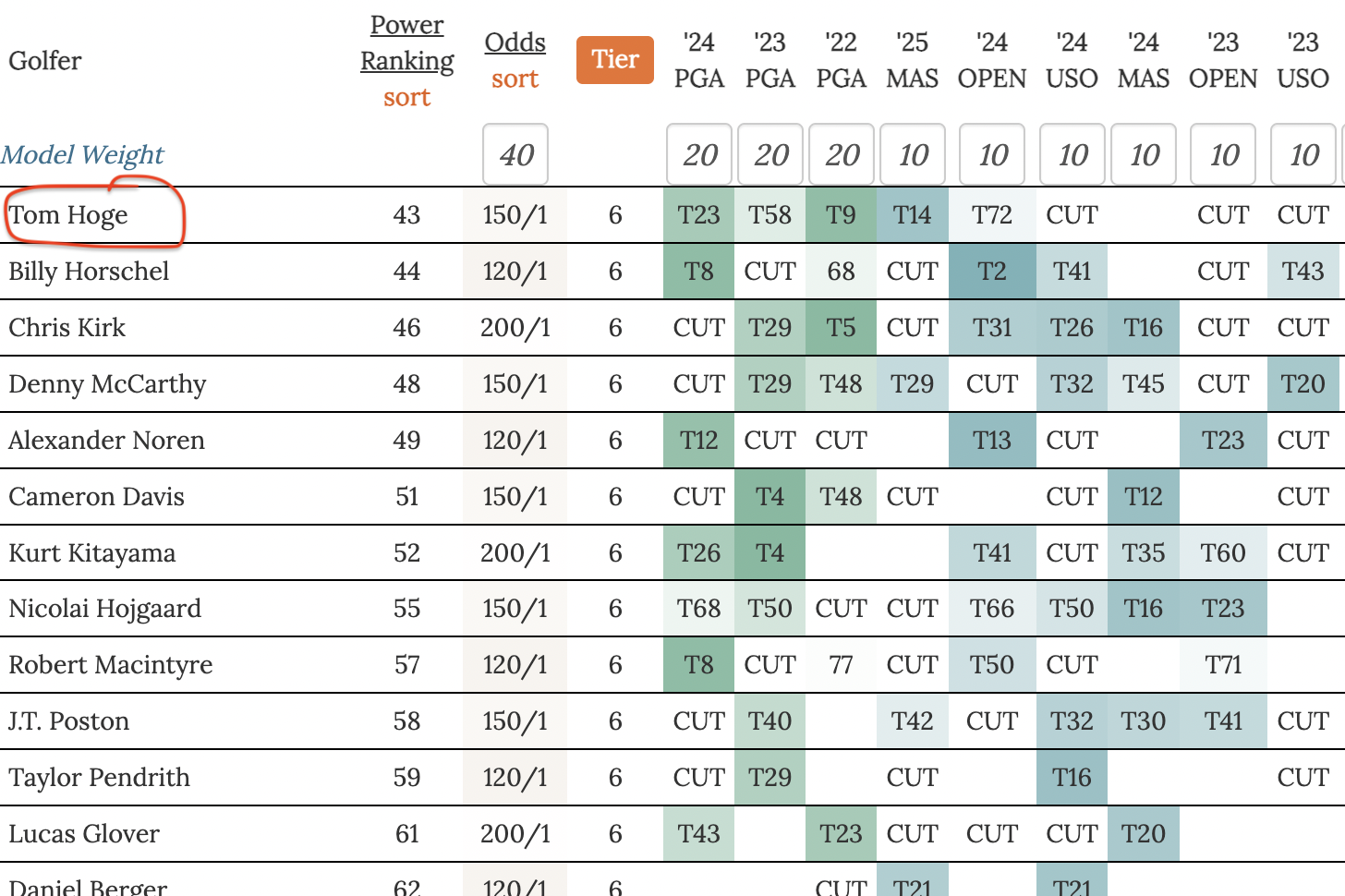The image size is (1345, 896).
Task: Focus the Odds model weight field
Action: click(515, 154)
